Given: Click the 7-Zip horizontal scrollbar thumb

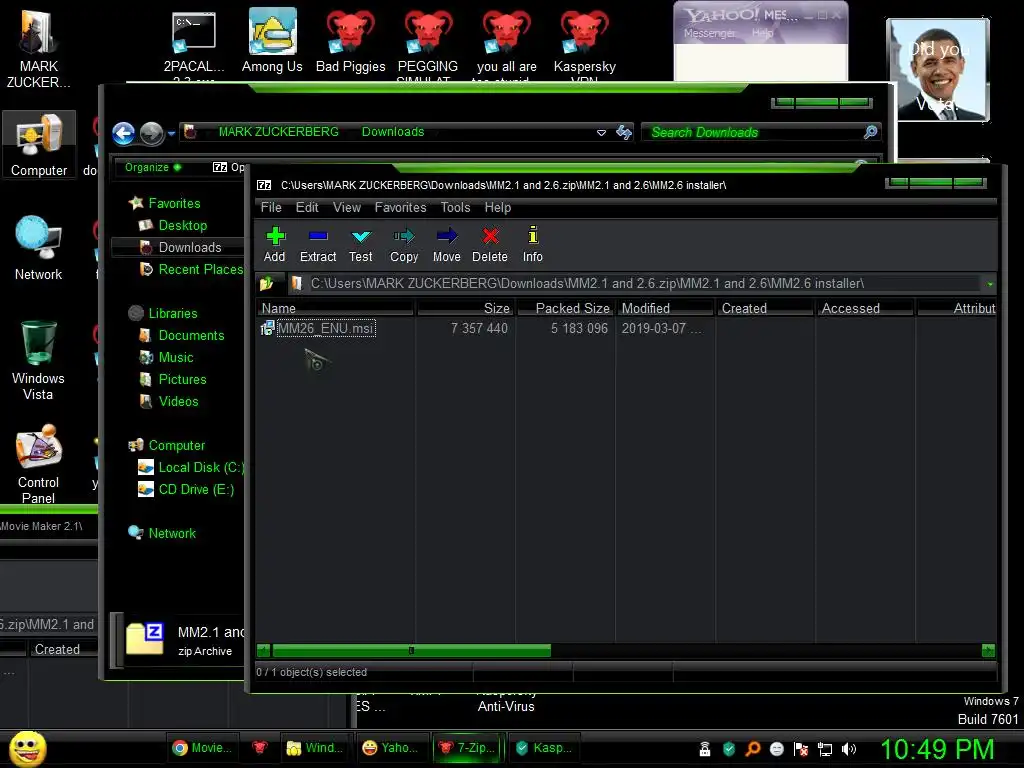Looking at the screenshot, I should click(411, 650).
